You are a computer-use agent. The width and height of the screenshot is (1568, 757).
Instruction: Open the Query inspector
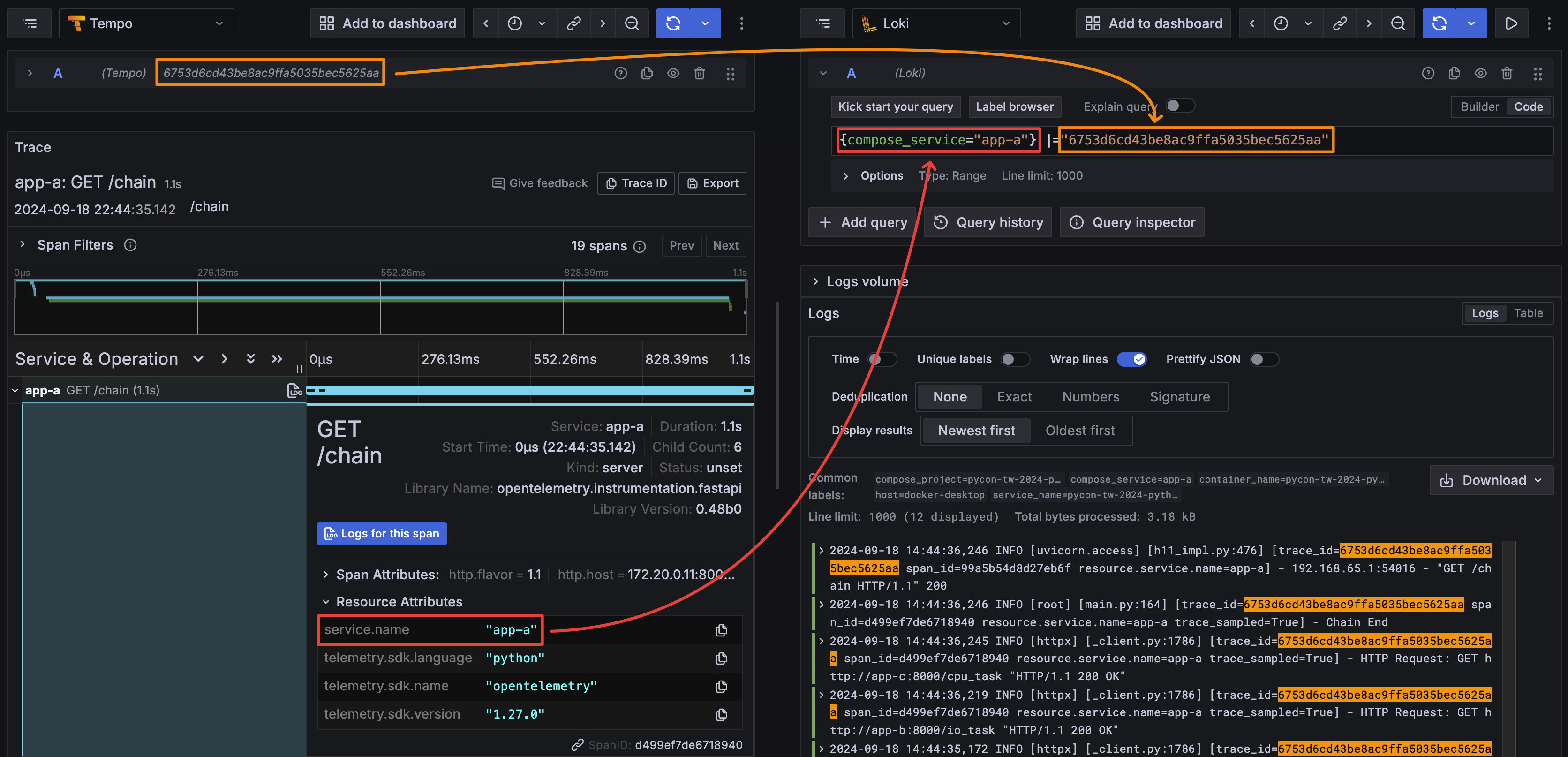pyautogui.click(x=1131, y=222)
